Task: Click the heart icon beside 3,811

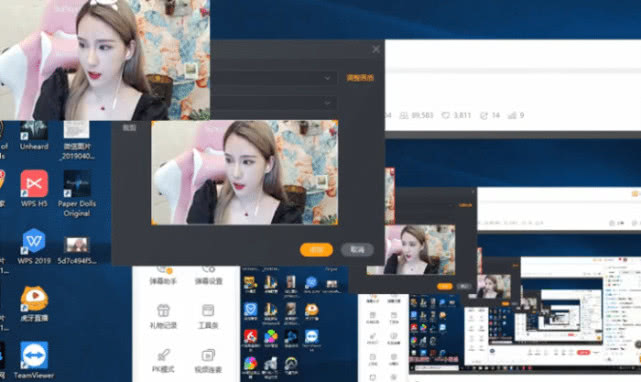Action: (446, 116)
